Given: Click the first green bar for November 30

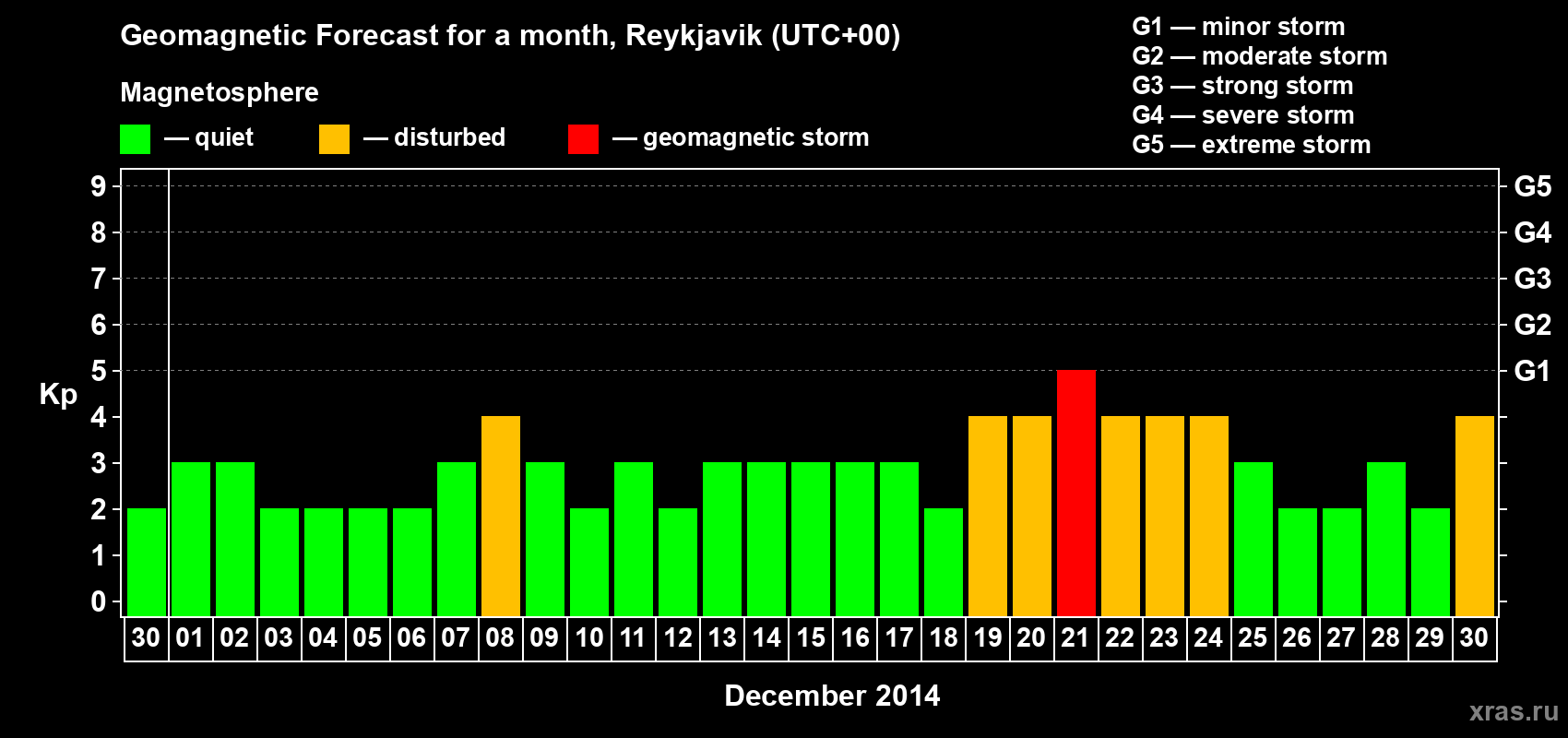Looking at the screenshot, I should click(147, 562).
